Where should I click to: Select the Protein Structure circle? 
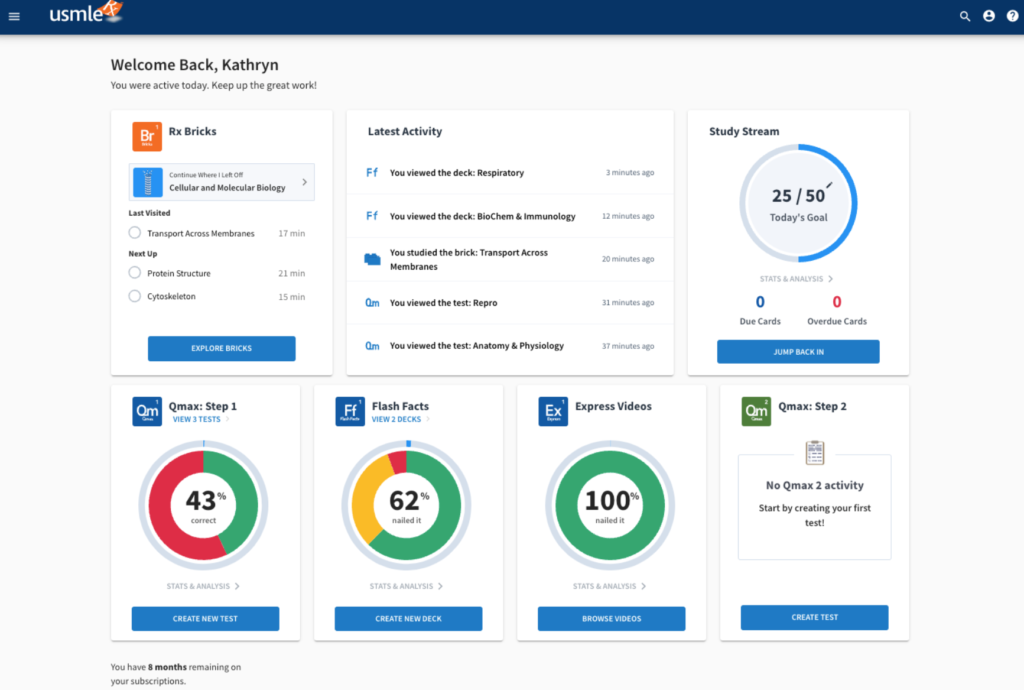[x=135, y=273]
